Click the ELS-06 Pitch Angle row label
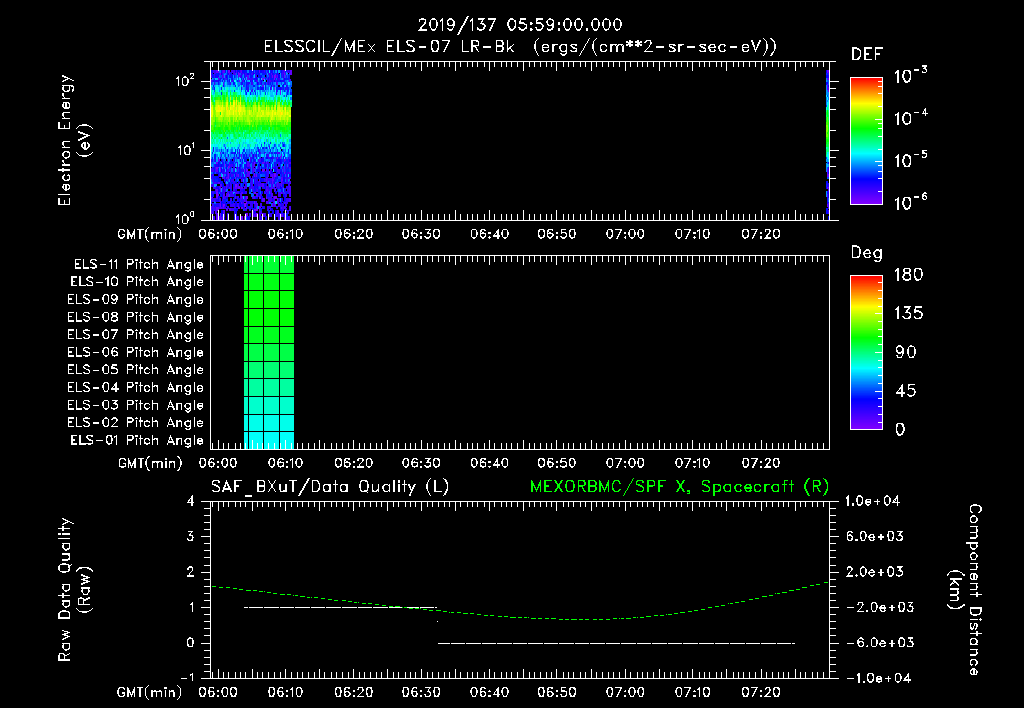 tap(135, 352)
